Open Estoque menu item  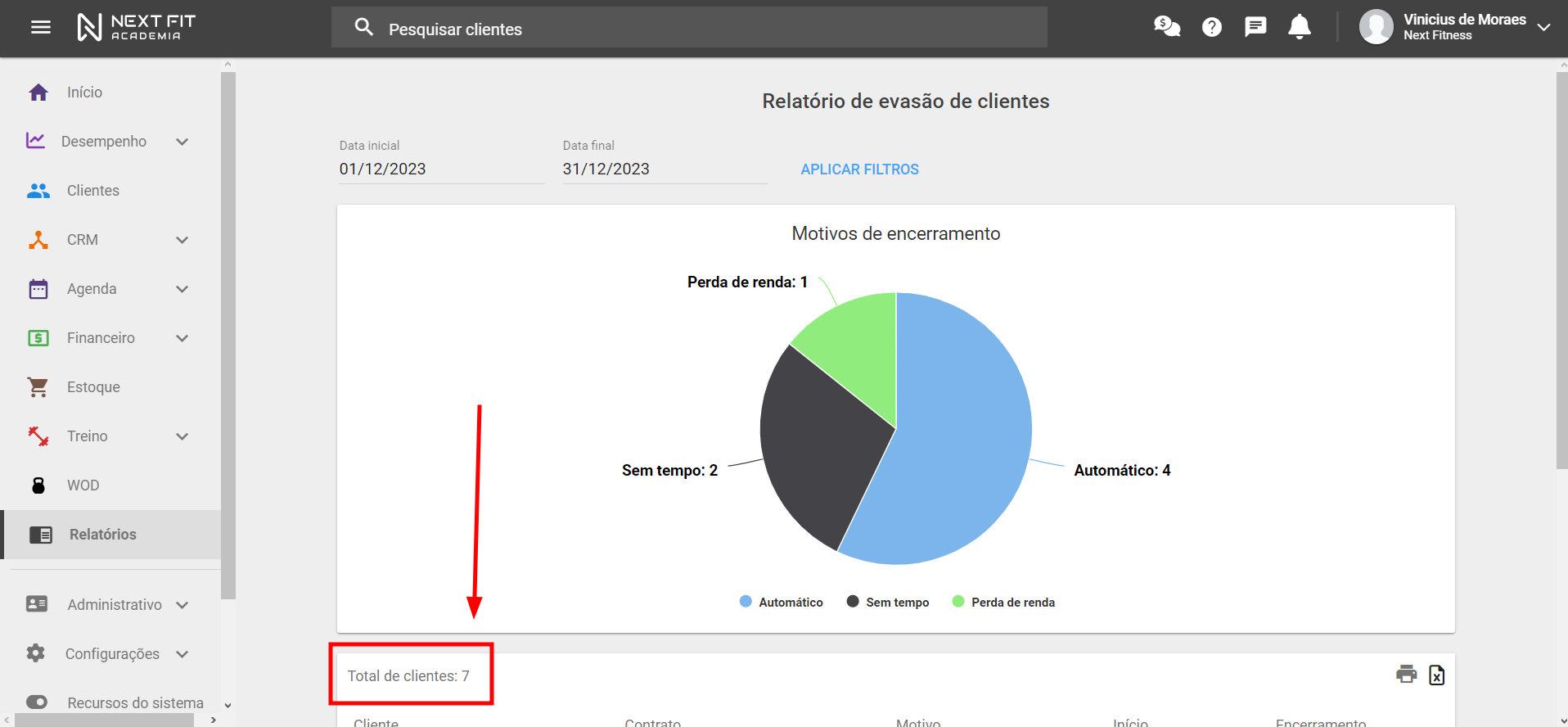[x=110, y=387]
